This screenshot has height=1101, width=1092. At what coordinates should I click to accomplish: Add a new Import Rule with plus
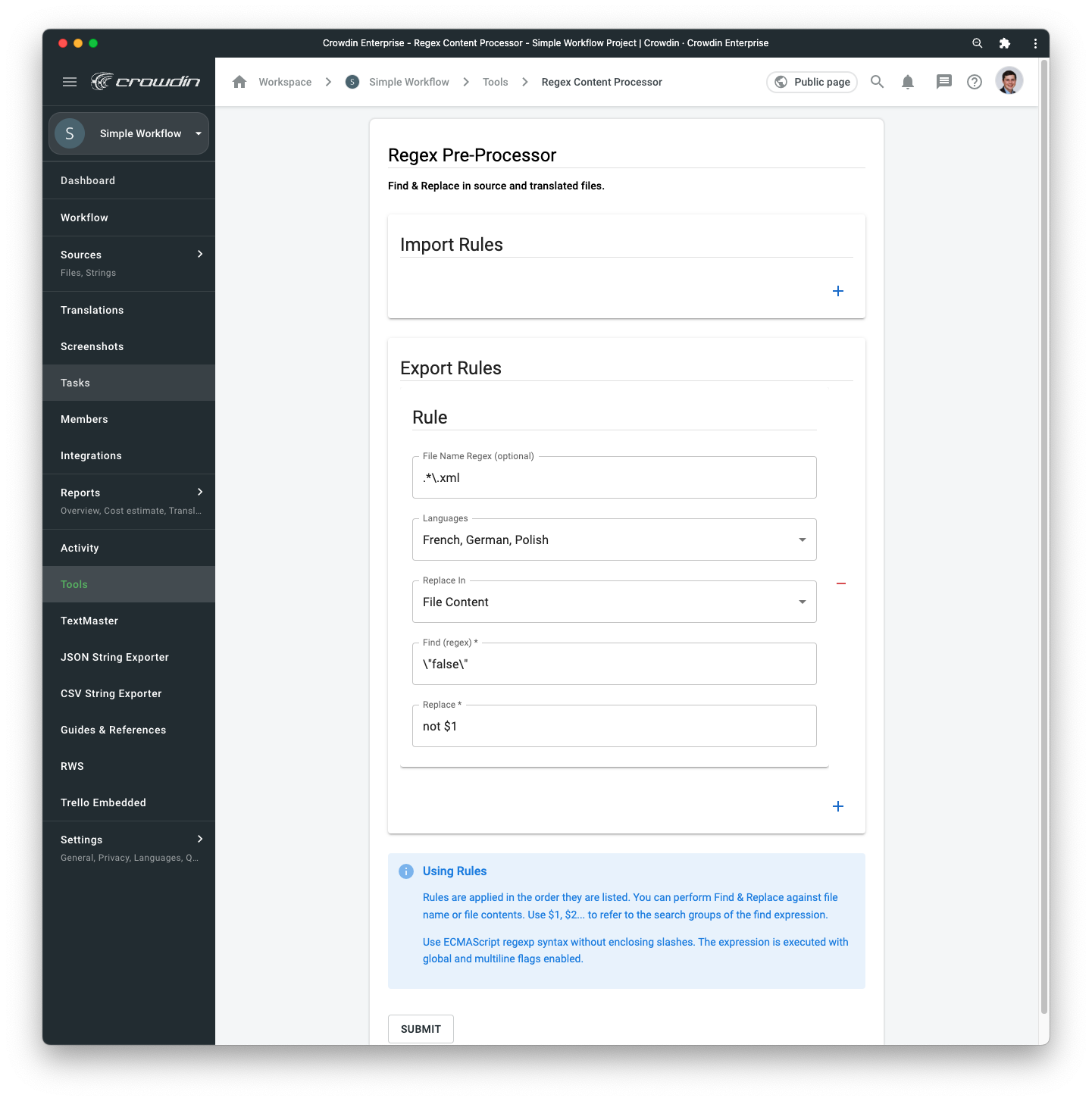tap(838, 291)
